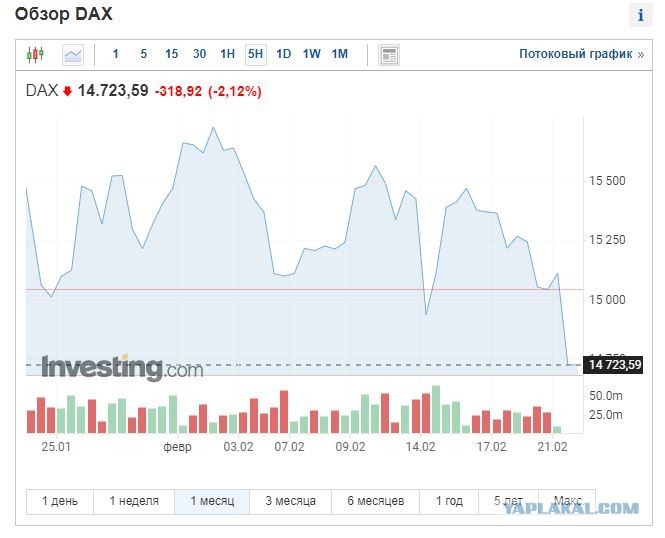Select the 1H interval

point(227,54)
